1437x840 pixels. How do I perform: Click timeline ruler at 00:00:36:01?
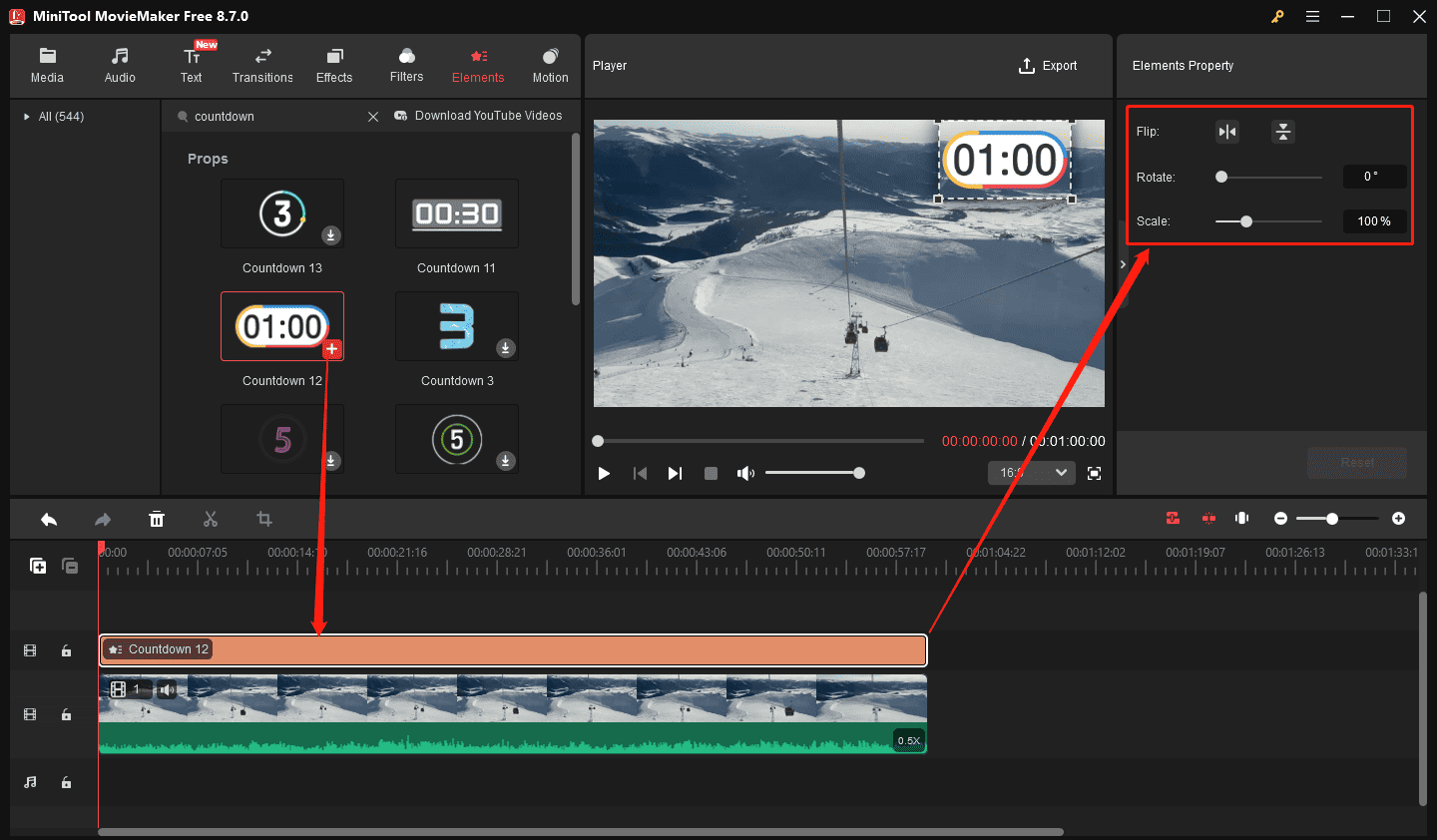click(597, 553)
